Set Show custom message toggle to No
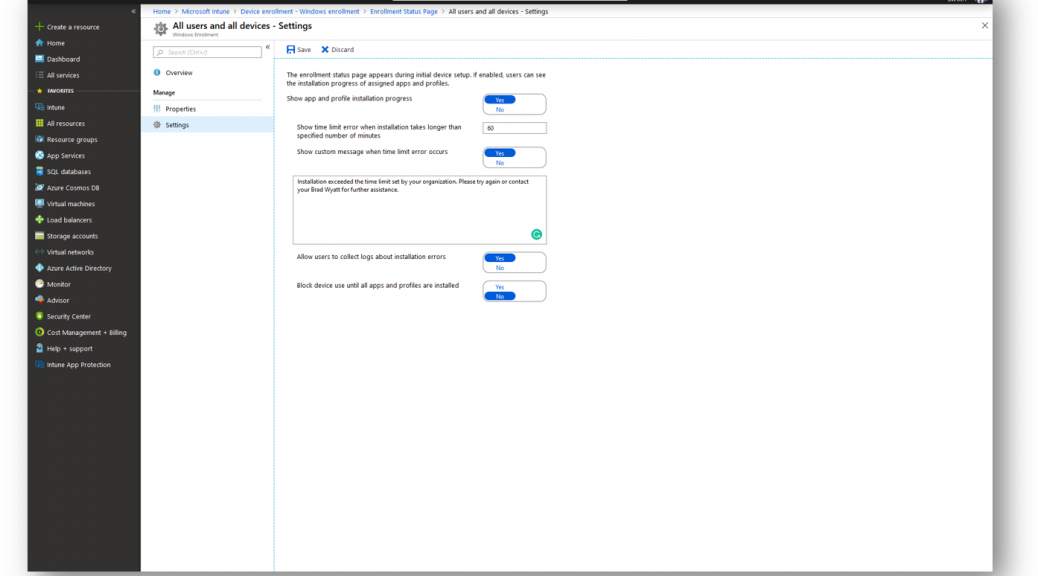Screen dimensions: 1038x576 click(500, 163)
